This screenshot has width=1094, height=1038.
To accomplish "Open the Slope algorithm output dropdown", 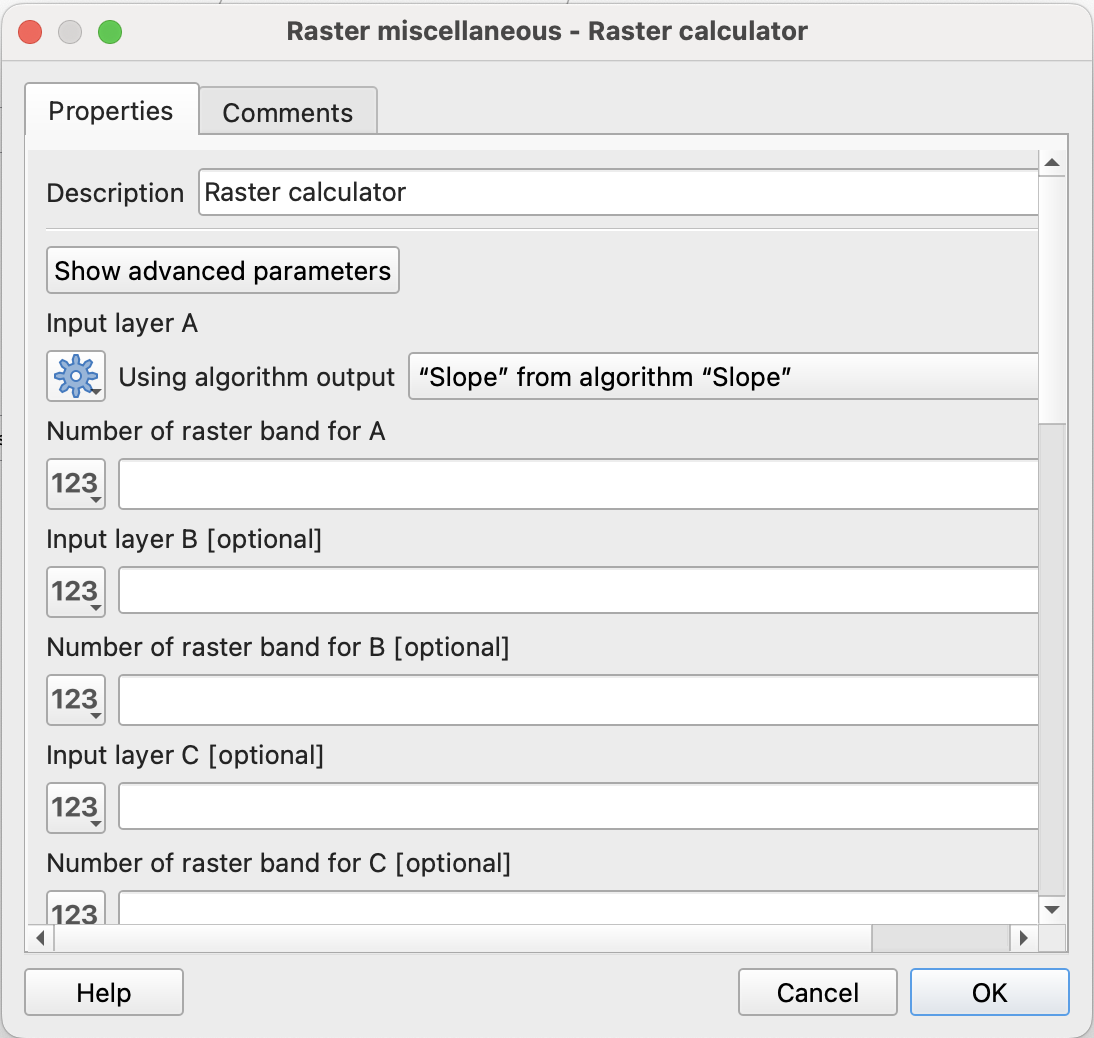I will coord(723,377).
